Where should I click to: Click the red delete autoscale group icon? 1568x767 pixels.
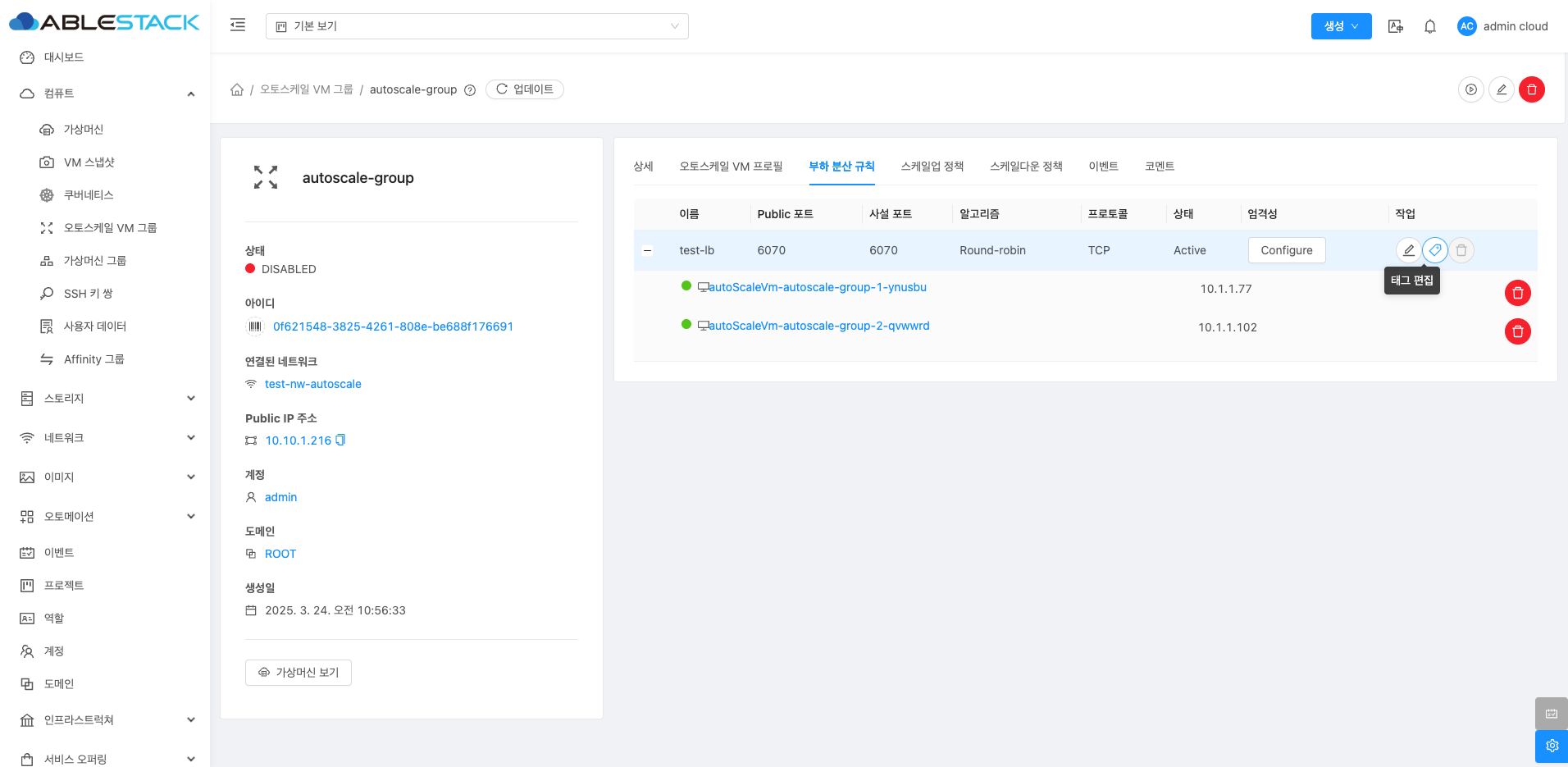coord(1531,89)
